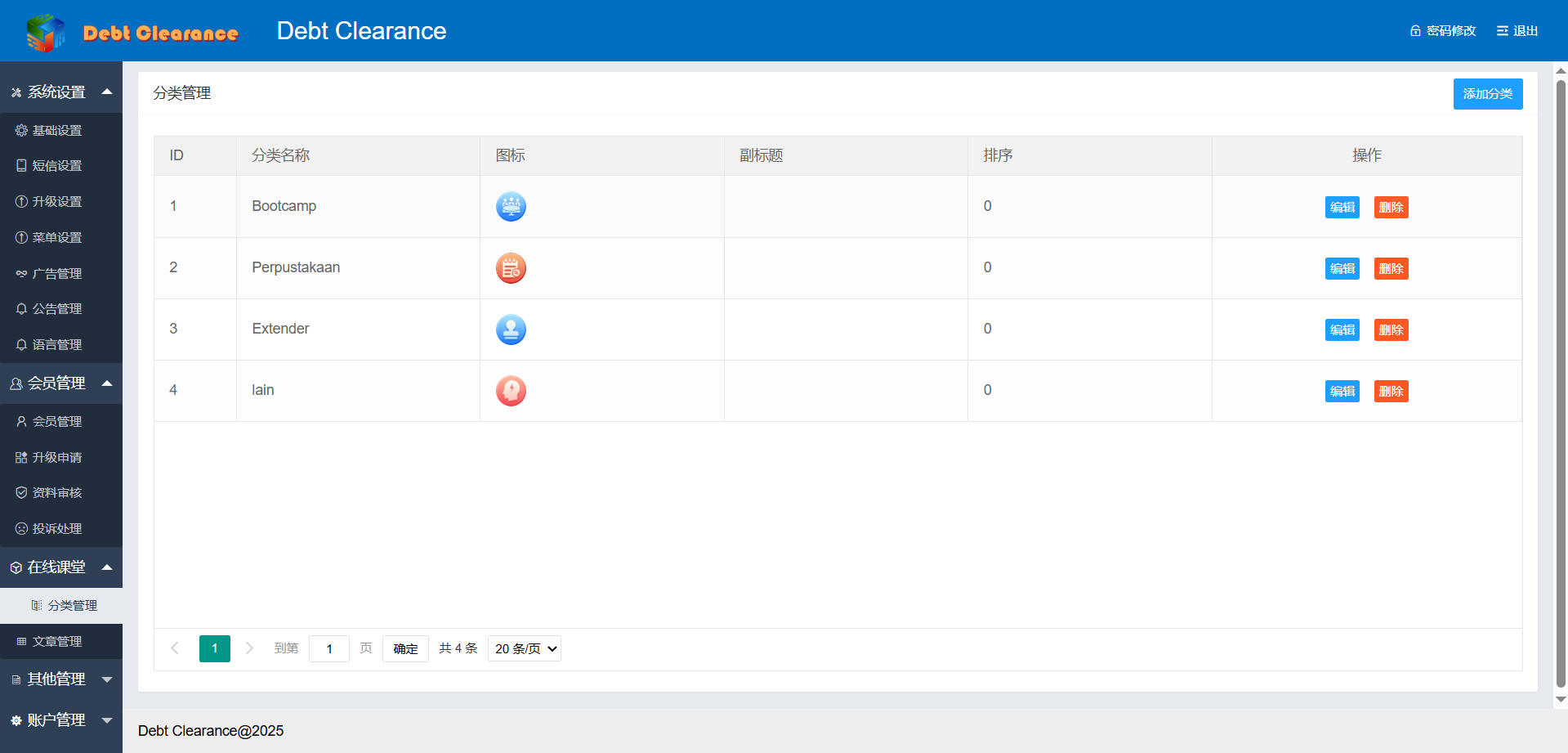1568x753 pixels.
Task: Expand the 账户管理 sidebar section
Action: pyautogui.click(x=107, y=719)
